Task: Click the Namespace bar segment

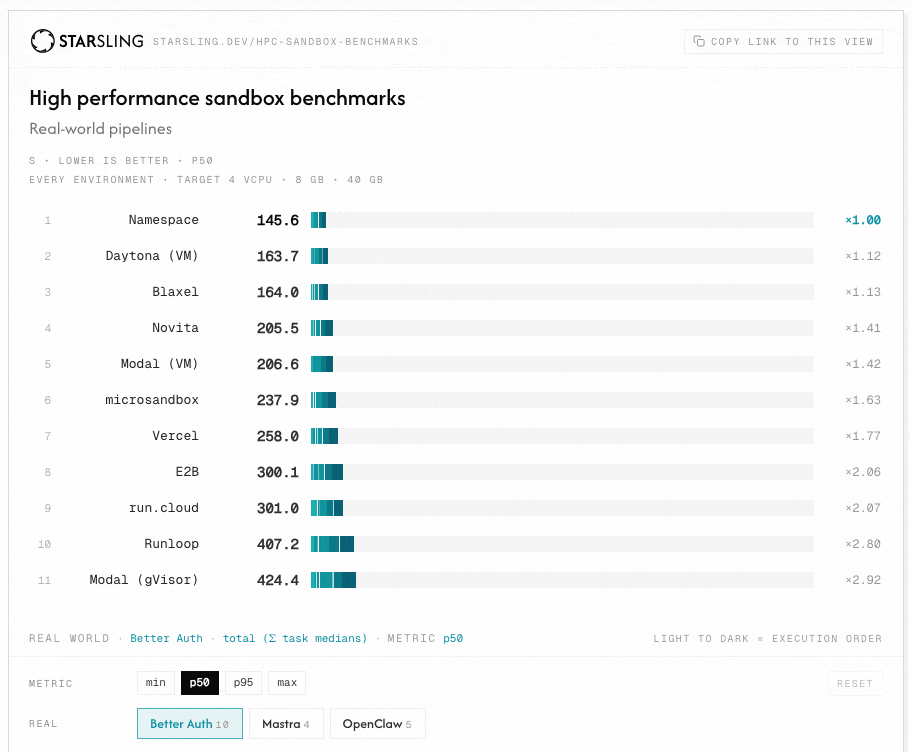Action: click(318, 220)
